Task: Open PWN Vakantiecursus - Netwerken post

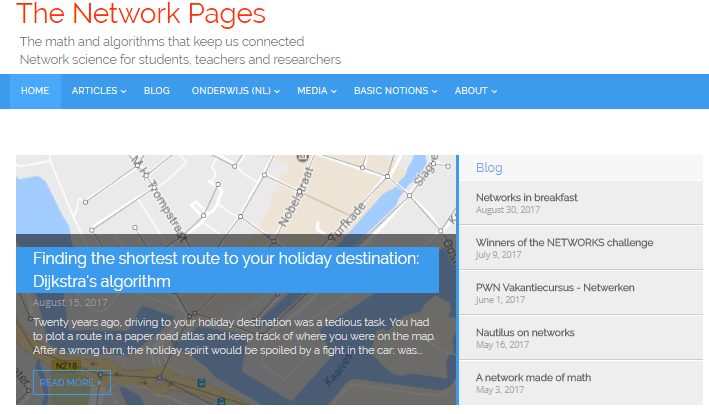Action: point(555,288)
